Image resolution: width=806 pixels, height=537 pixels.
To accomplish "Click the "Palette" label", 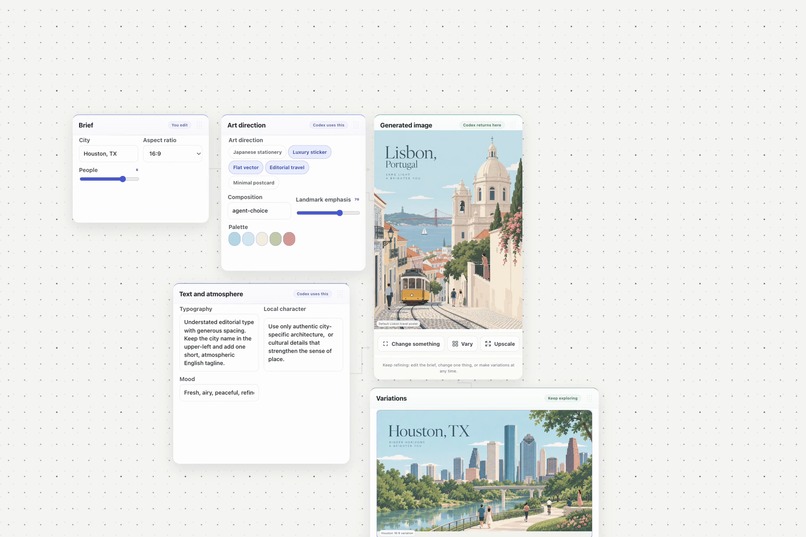I will (238, 227).
